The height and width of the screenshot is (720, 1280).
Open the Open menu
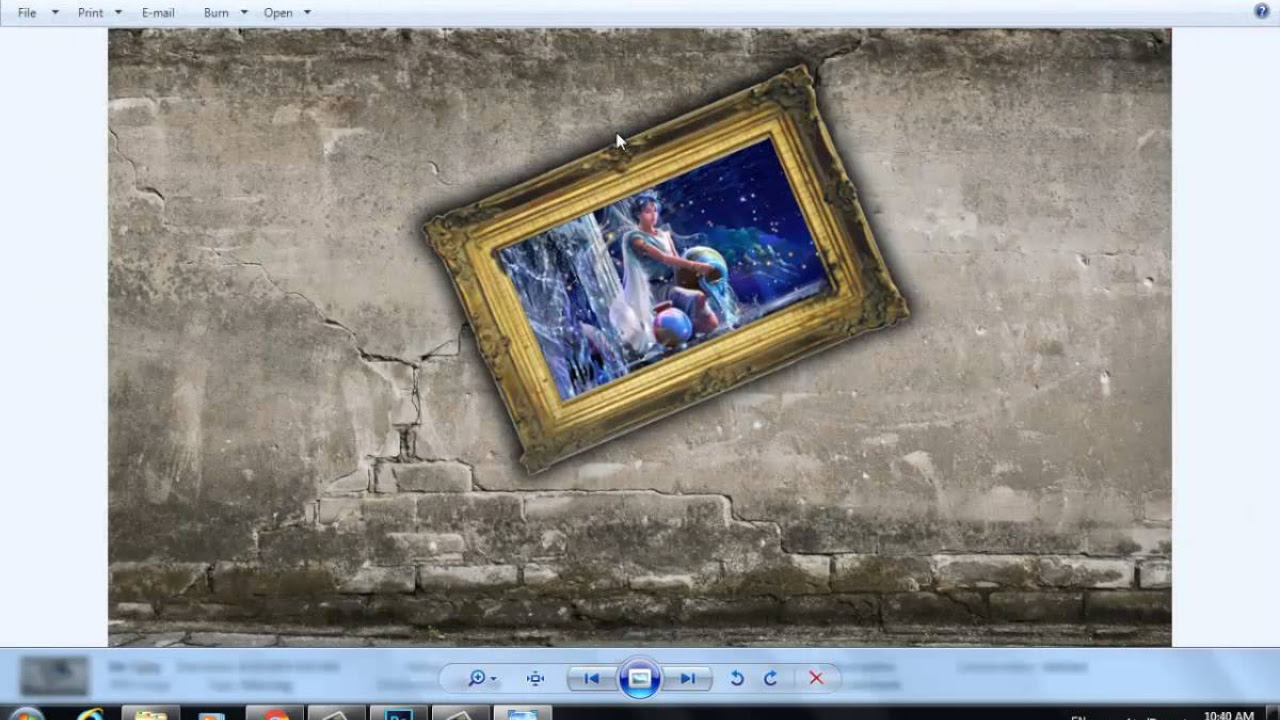pyautogui.click(x=278, y=13)
